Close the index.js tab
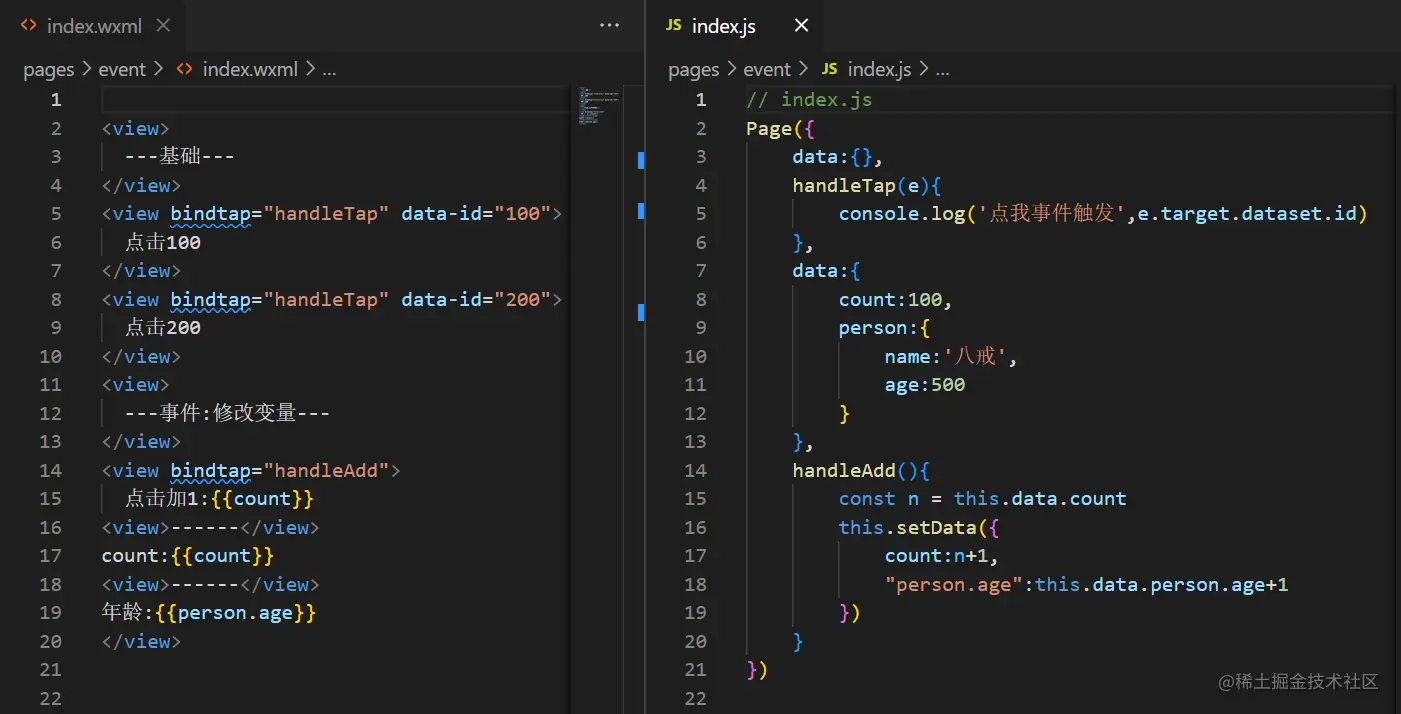 pos(801,26)
